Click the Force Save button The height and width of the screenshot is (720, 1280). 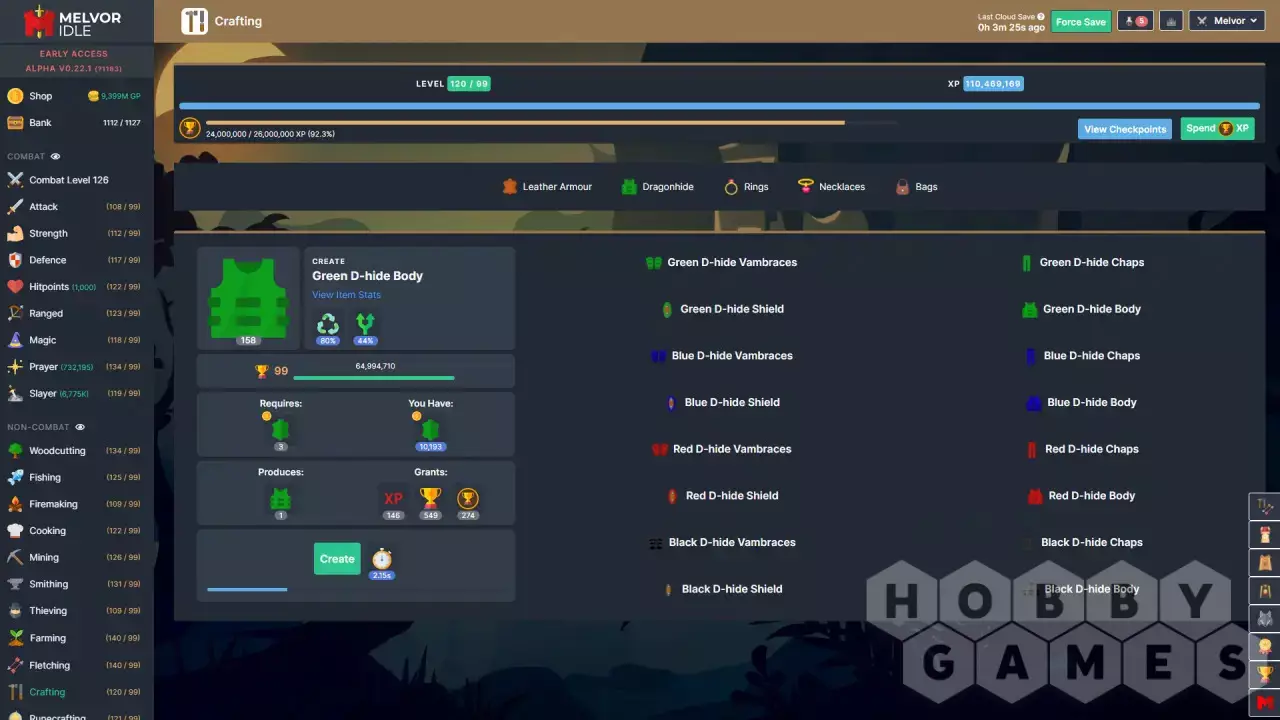tap(1081, 22)
